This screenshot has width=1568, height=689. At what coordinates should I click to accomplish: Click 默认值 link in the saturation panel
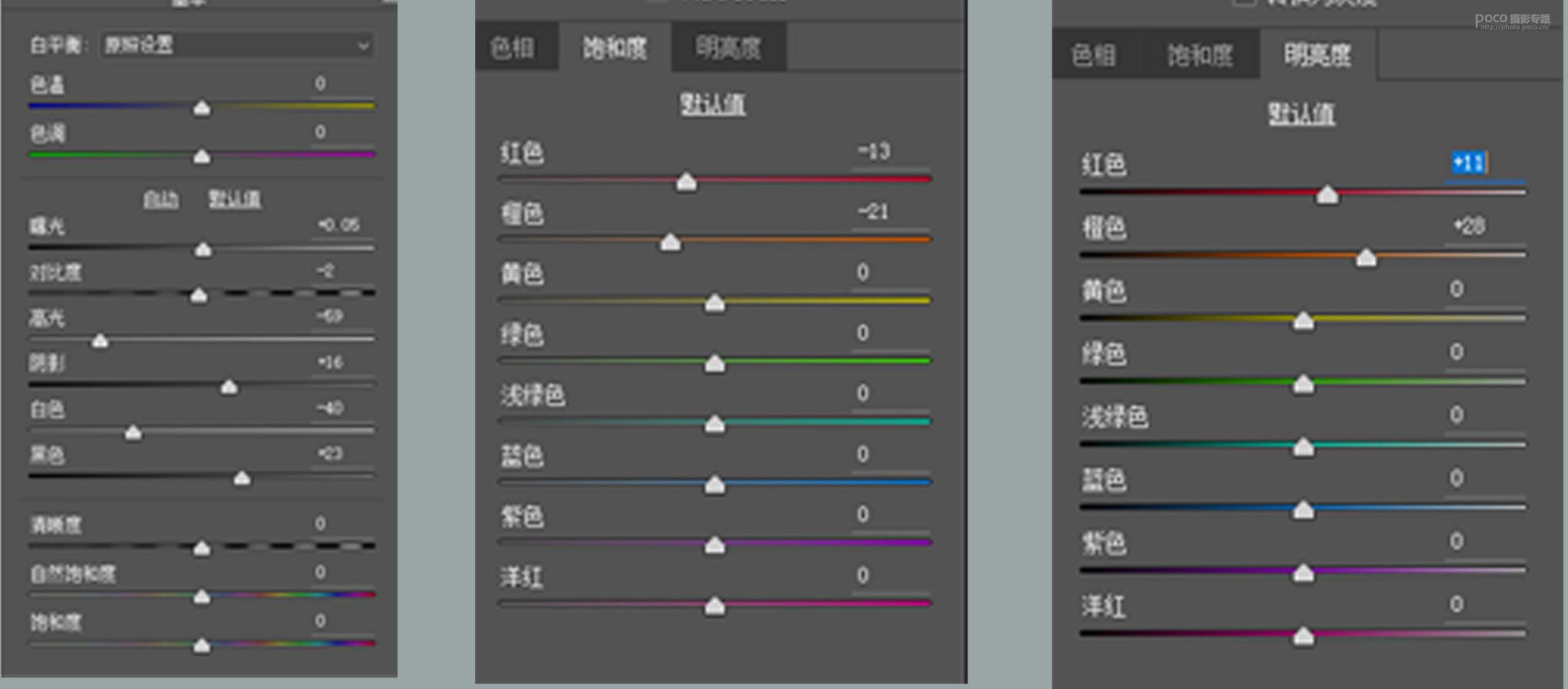click(x=712, y=104)
